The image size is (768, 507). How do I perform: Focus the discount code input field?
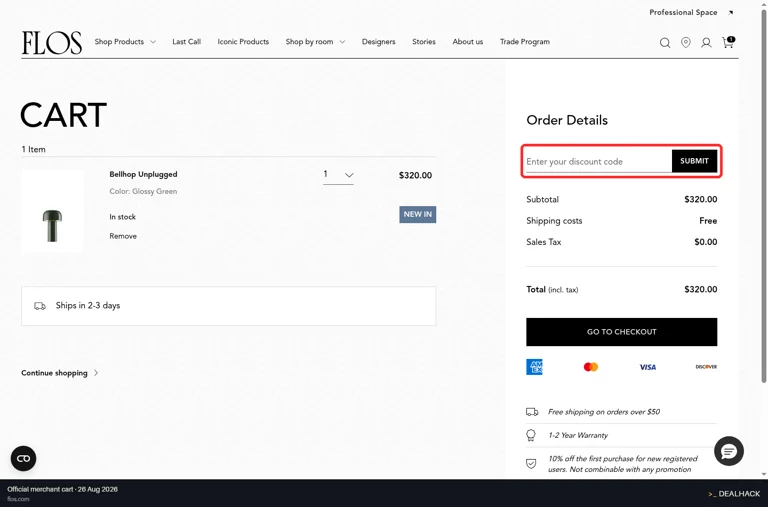pos(599,162)
